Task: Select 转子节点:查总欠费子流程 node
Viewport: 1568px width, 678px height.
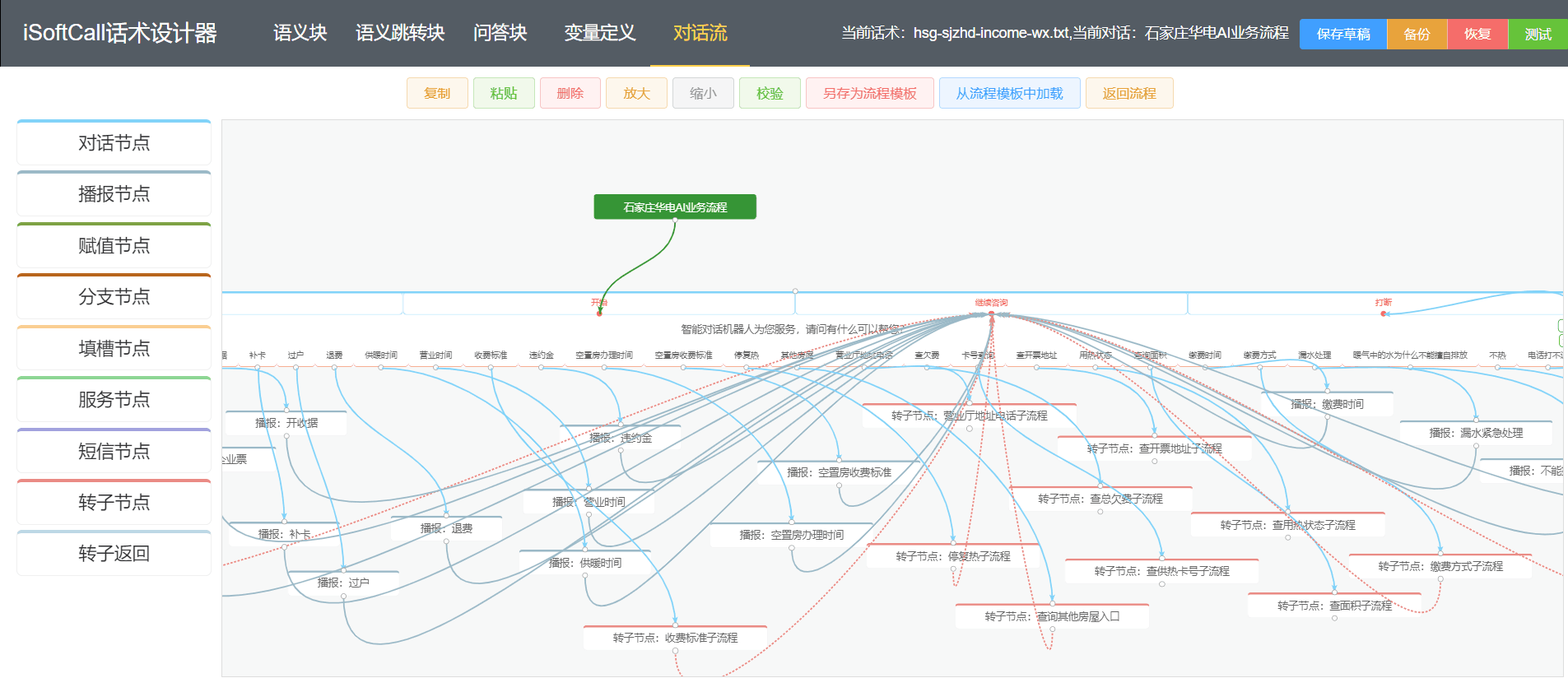Action: click(1100, 499)
